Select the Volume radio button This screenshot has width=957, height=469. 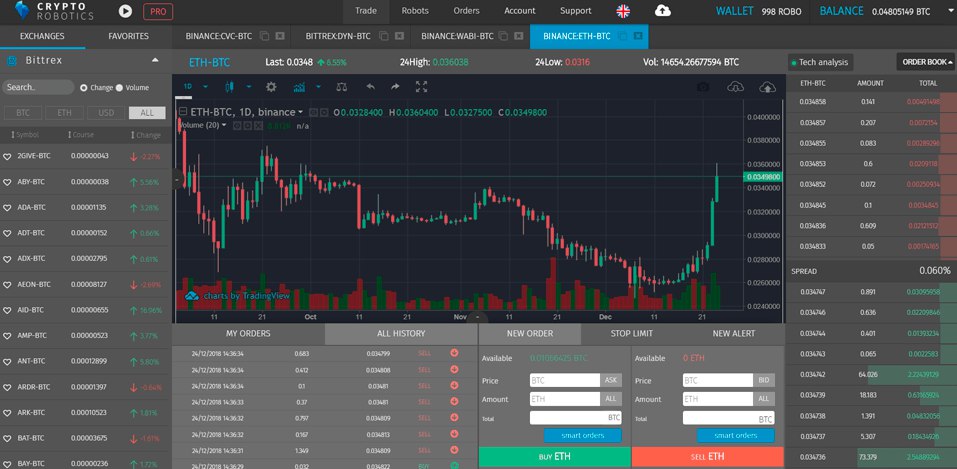click(x=119, y=88)
